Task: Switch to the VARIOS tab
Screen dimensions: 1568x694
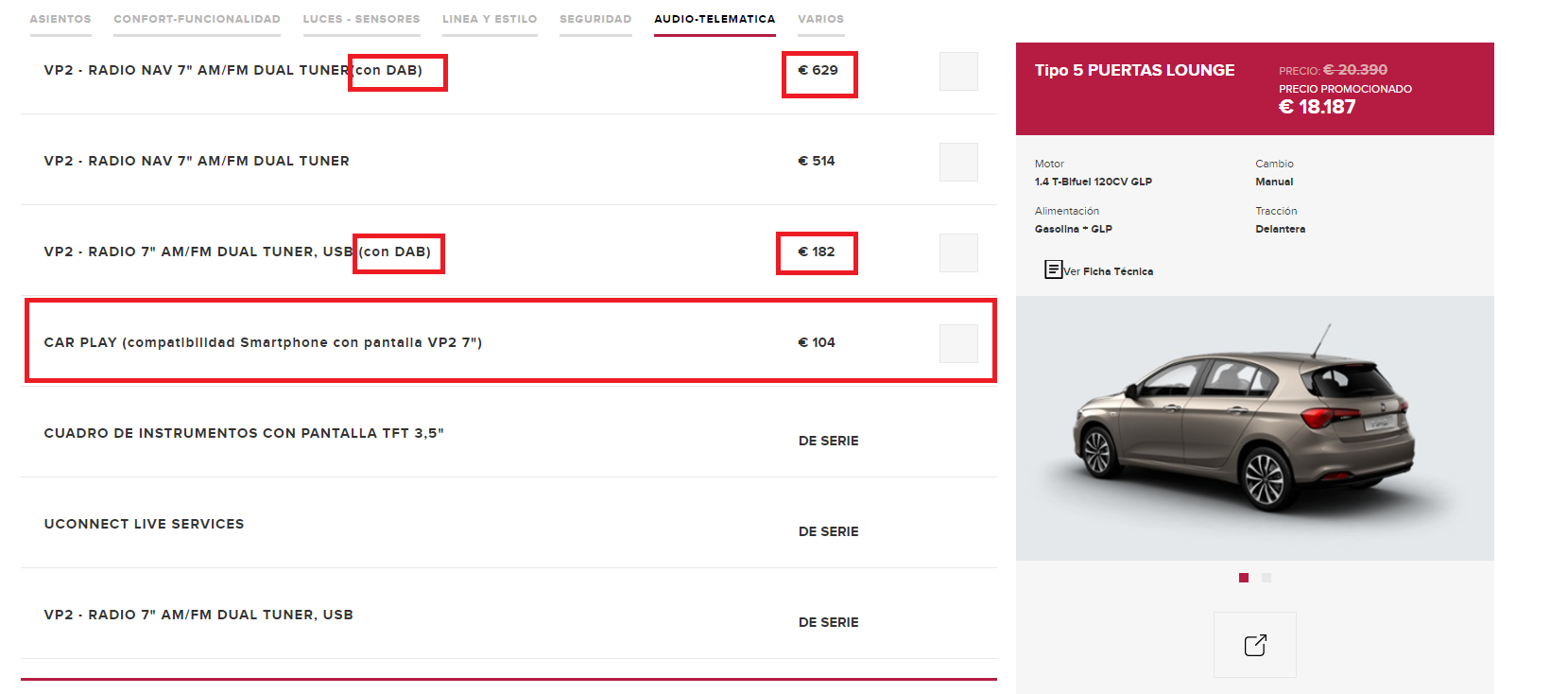Action: tap(820, 19)
